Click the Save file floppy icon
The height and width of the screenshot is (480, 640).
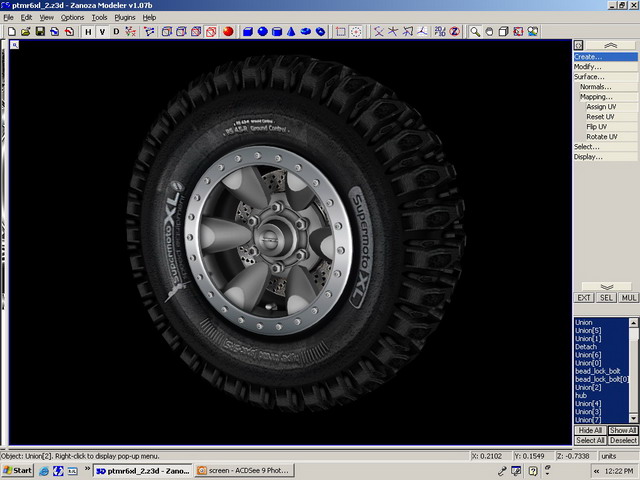point(40,31)
